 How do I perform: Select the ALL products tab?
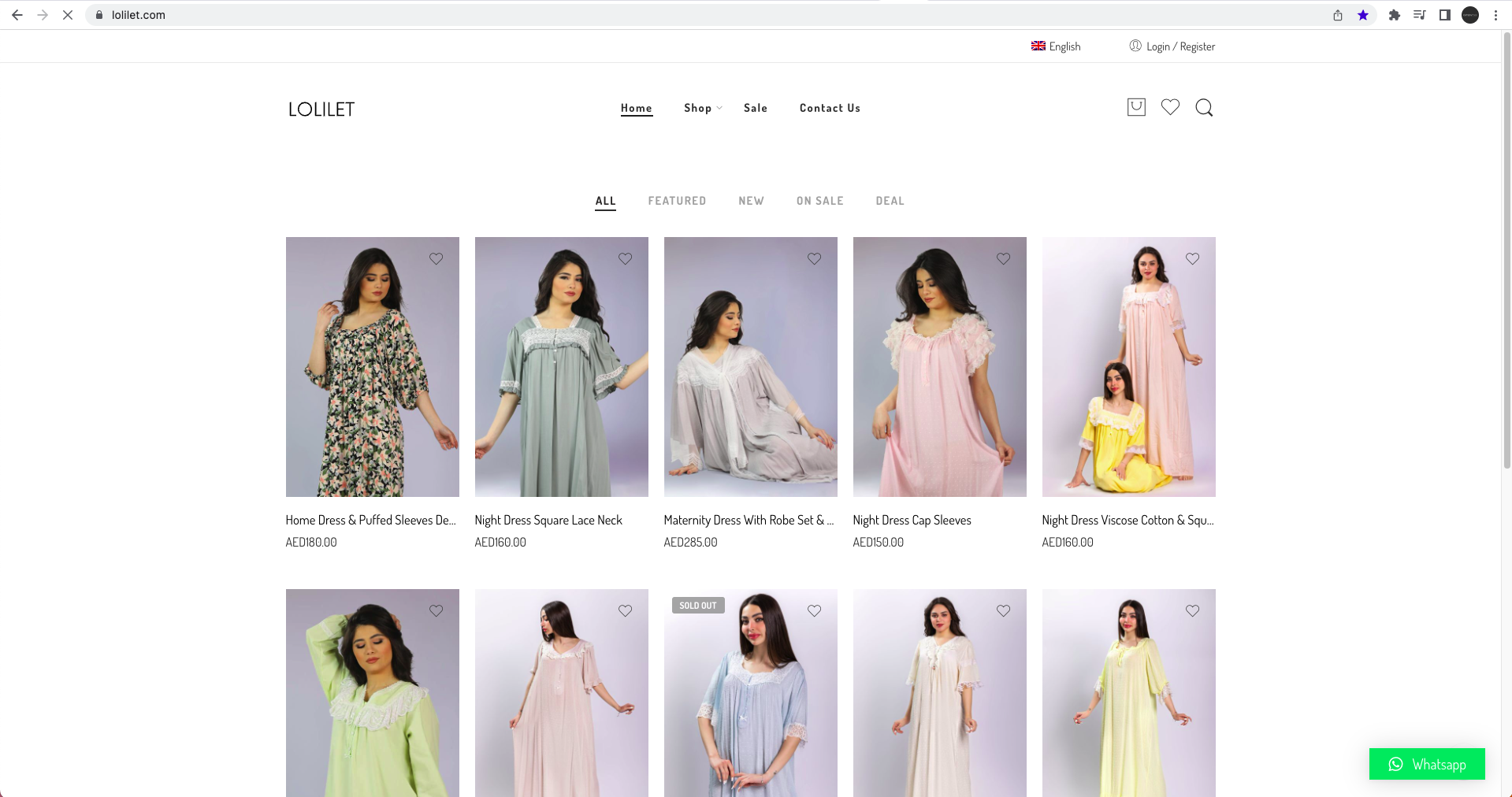[605, 201]
